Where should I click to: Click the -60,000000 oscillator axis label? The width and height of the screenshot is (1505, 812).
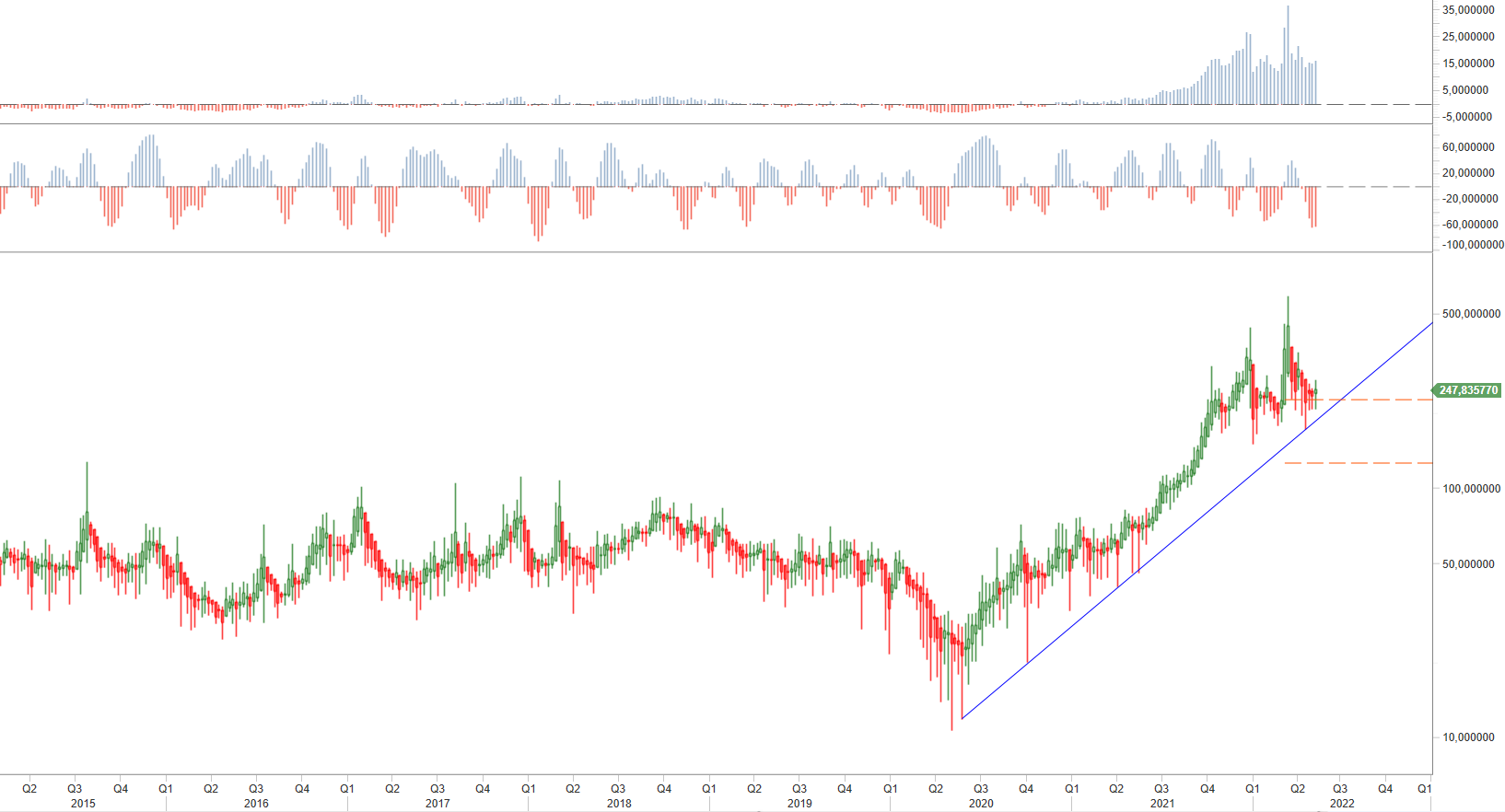point(1470,225)
